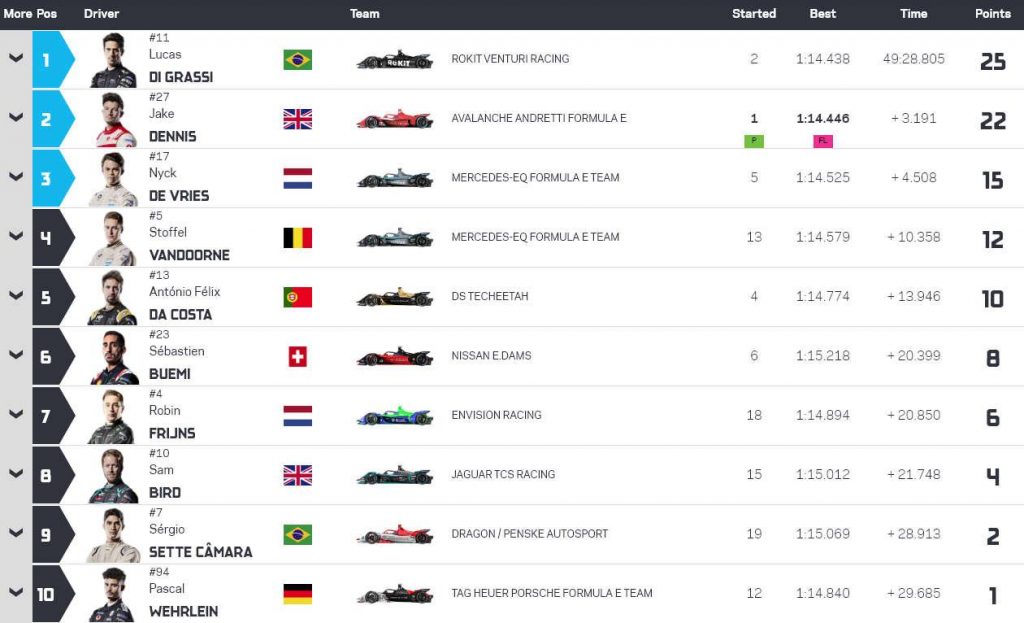The height and width of the screenshot is (623, 1024).
Task: Open Jake Dennis driver name link
Action: [172, 136]
